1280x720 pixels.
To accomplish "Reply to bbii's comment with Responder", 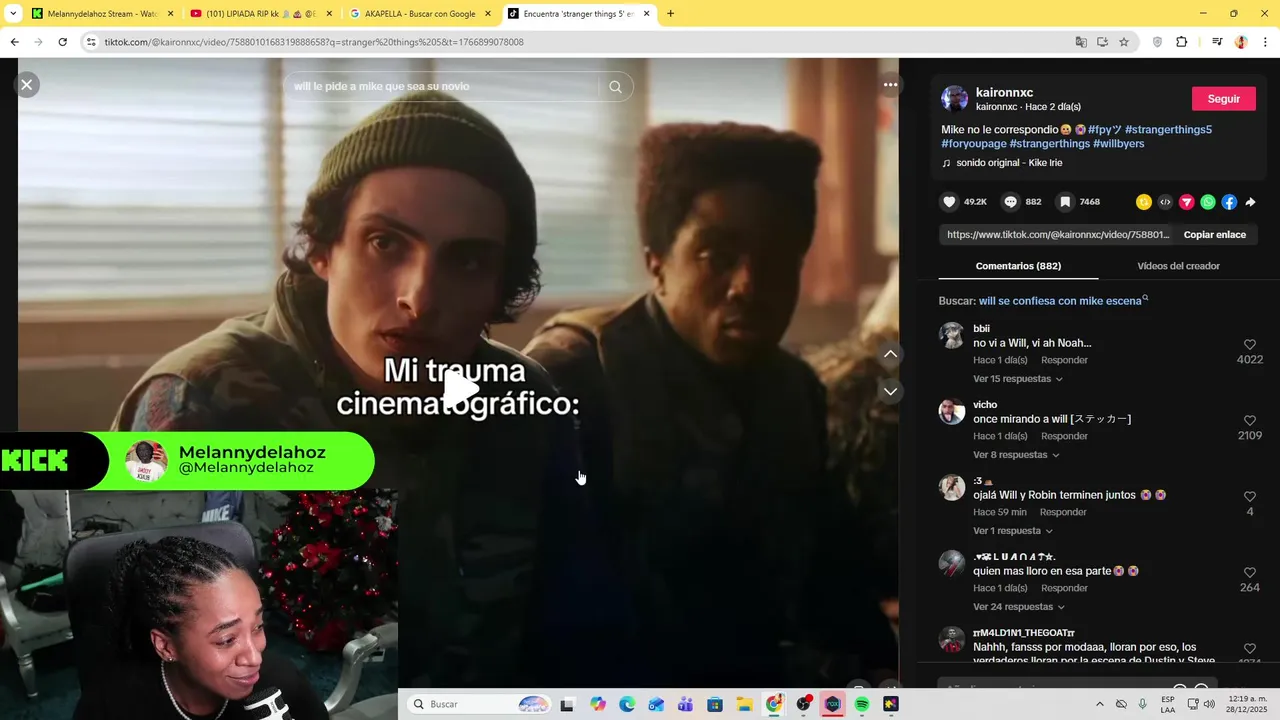I will click(1064, 360).
